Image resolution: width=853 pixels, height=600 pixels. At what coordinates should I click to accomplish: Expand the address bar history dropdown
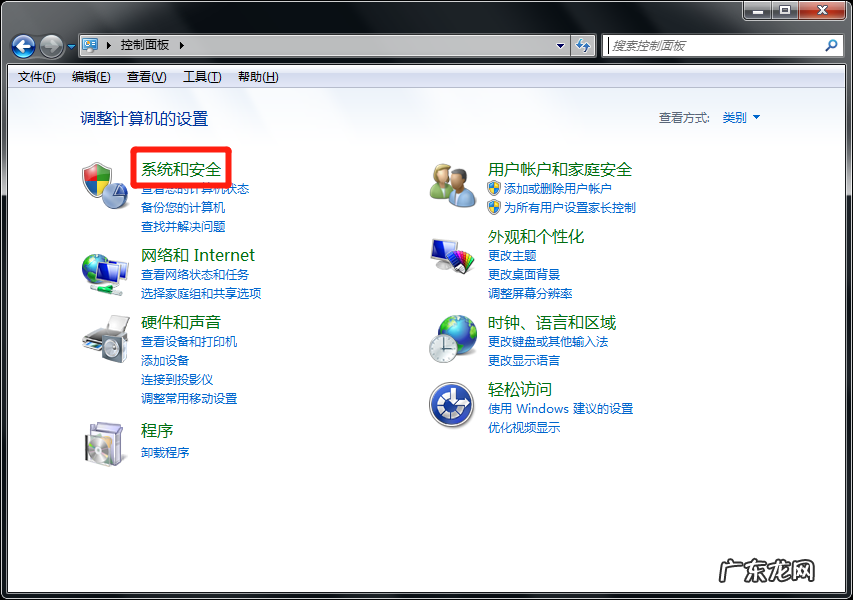560,46
